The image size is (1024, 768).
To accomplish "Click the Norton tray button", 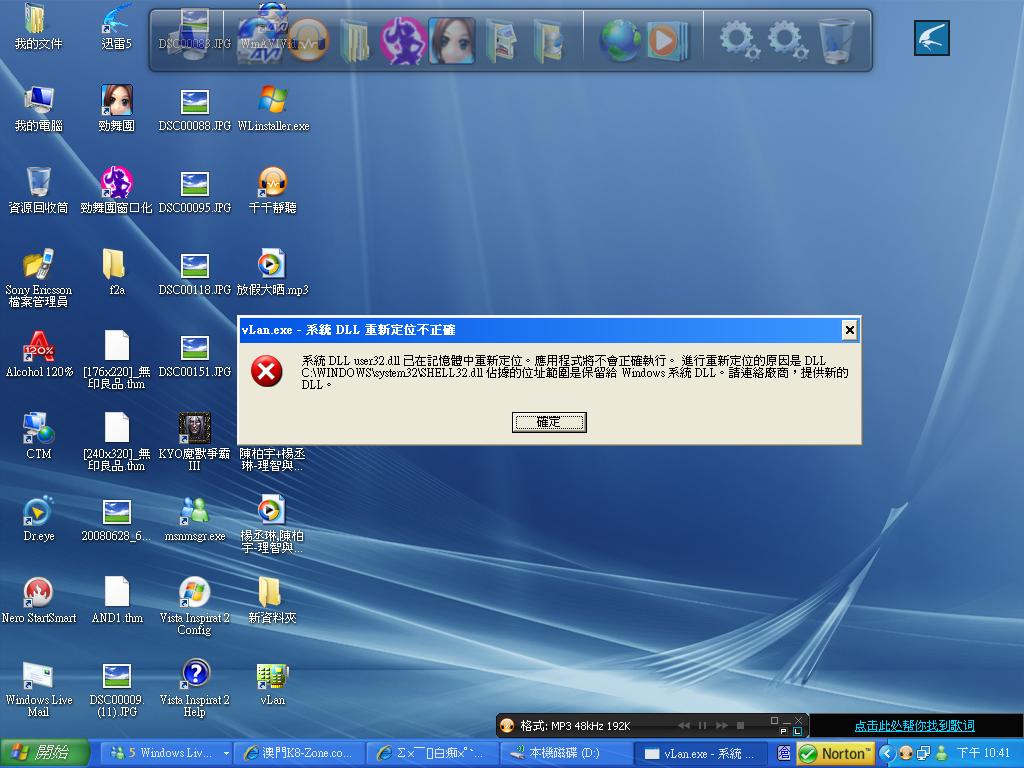I will [x=836, y=754].
